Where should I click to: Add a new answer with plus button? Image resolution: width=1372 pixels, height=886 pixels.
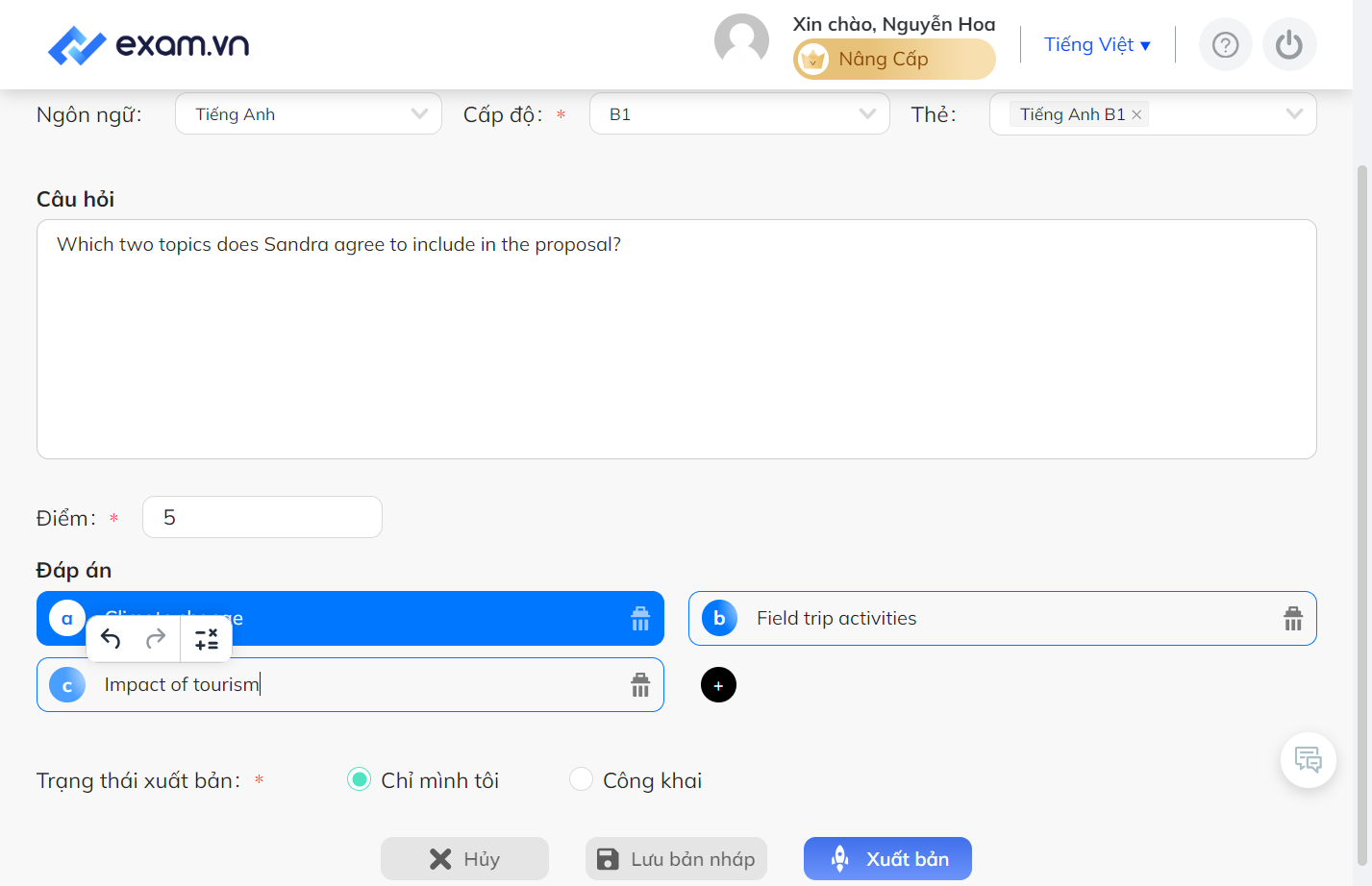[x=718, y=685]
